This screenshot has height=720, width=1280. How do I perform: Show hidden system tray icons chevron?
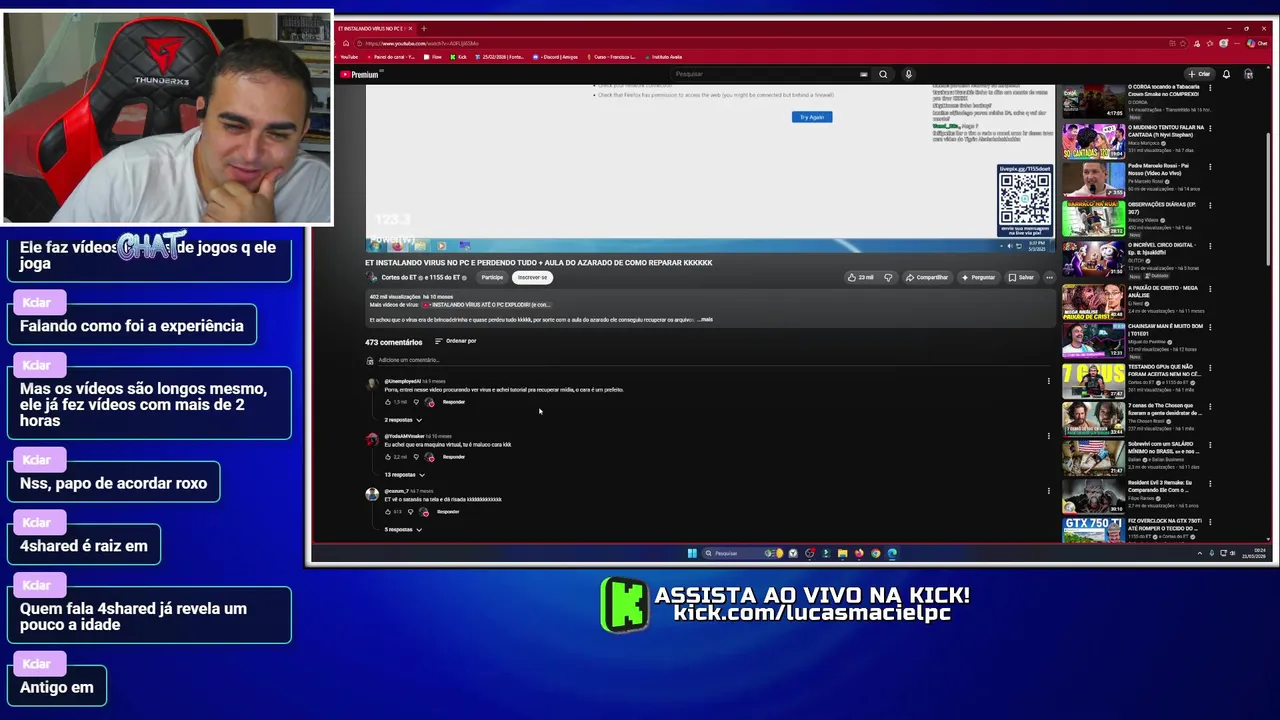(1200, 553)
